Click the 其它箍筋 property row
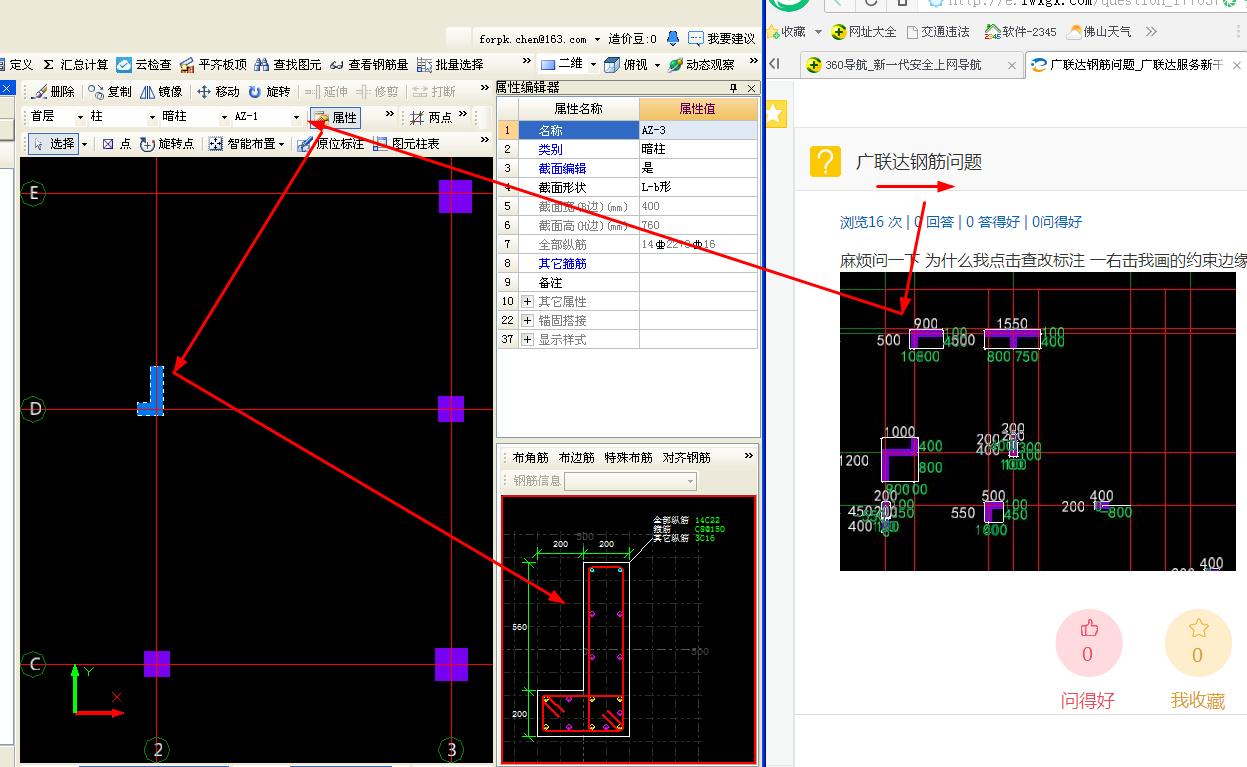Viewport: 1247px width, 767px height. point(628,263)
